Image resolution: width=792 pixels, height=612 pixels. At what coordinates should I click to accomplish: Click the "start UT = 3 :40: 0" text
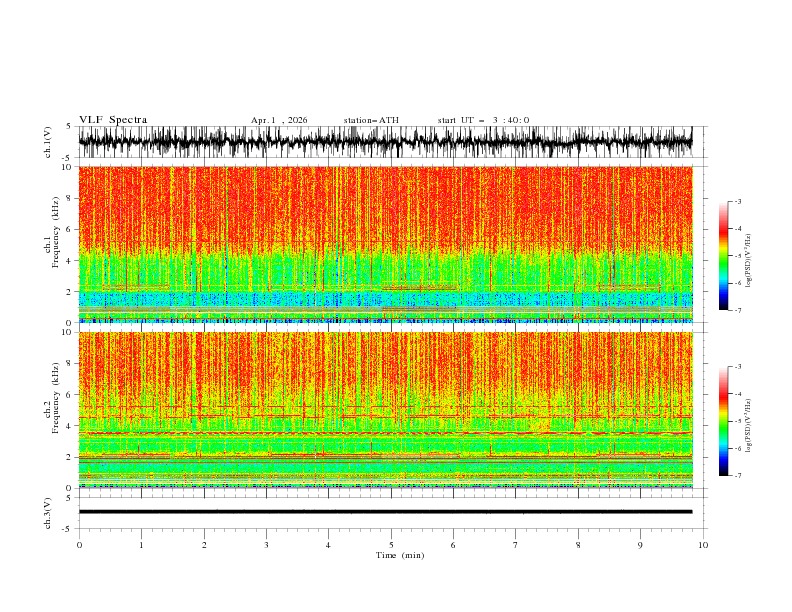pos(483,120)
